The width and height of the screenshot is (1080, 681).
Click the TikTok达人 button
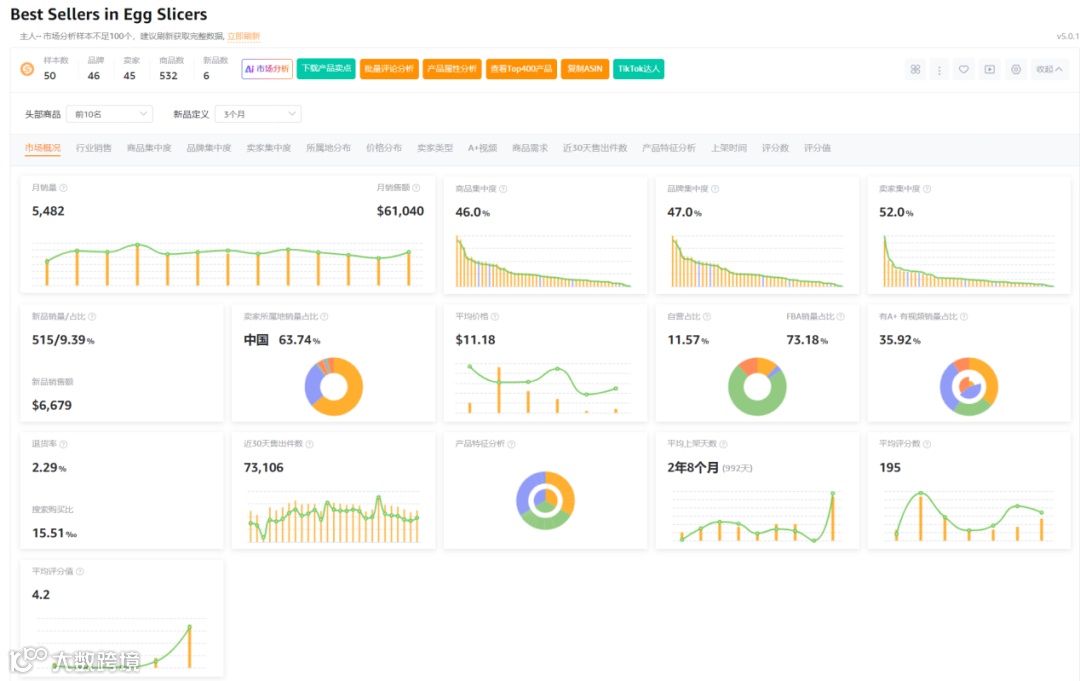(638, 69)
